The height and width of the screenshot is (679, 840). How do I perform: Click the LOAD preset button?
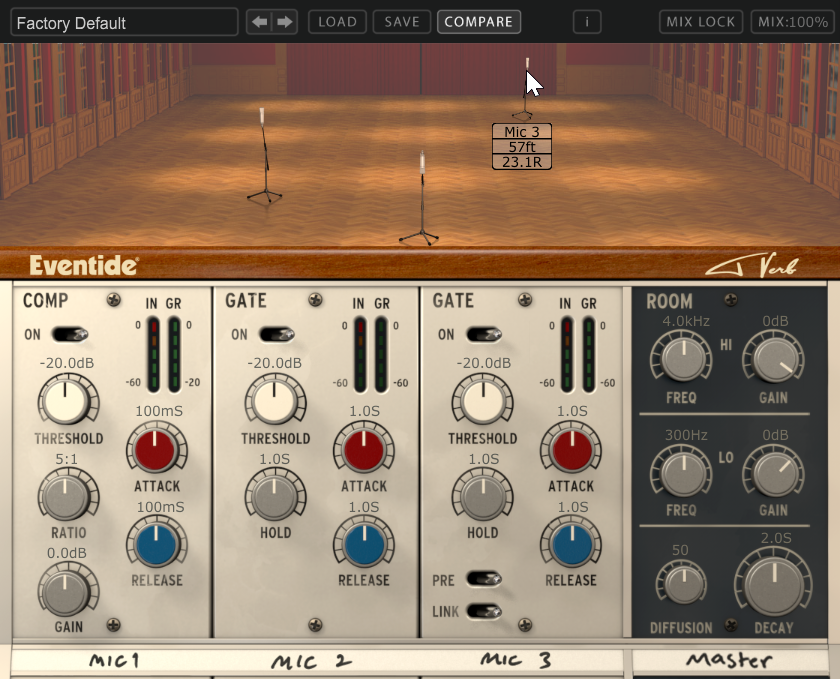[337, 21]
